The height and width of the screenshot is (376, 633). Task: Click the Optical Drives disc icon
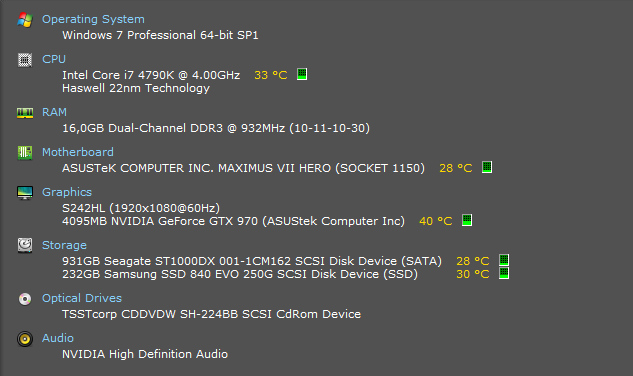point(25,299)
